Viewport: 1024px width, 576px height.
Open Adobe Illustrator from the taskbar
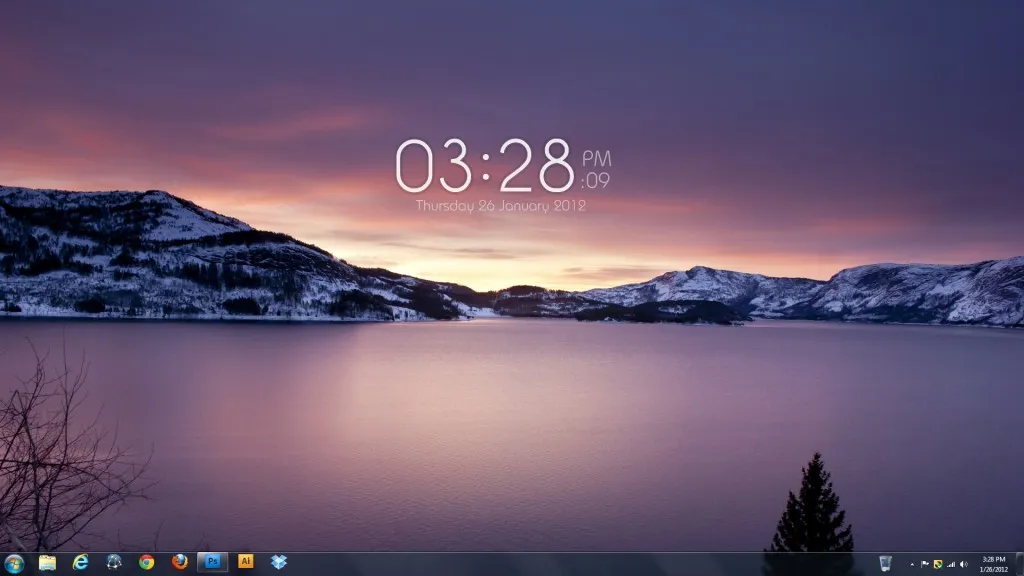click(x=246, y=562)
